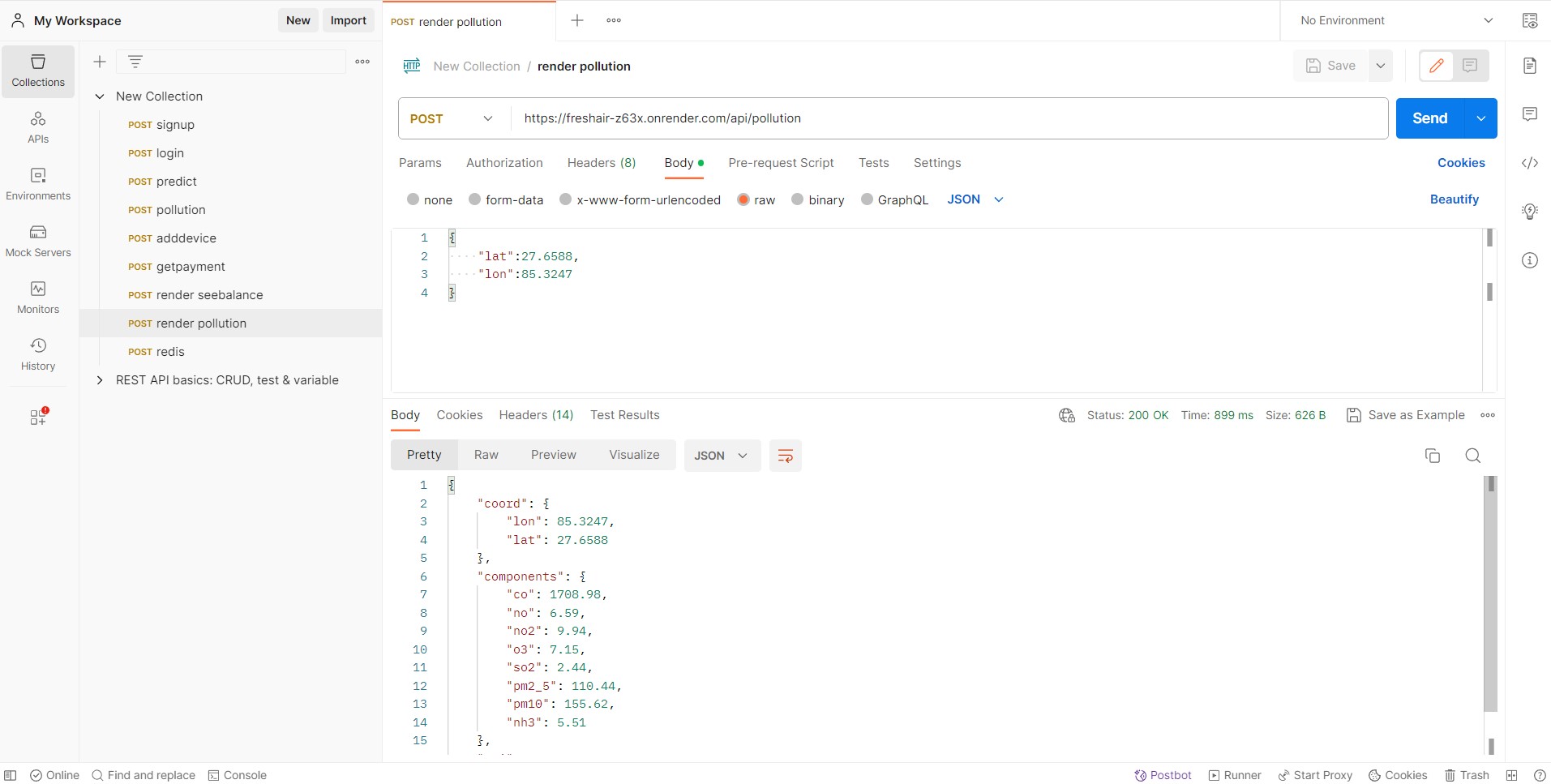
Task: Open the Save options dropdown arrow
Action: tap(1381, 66)
